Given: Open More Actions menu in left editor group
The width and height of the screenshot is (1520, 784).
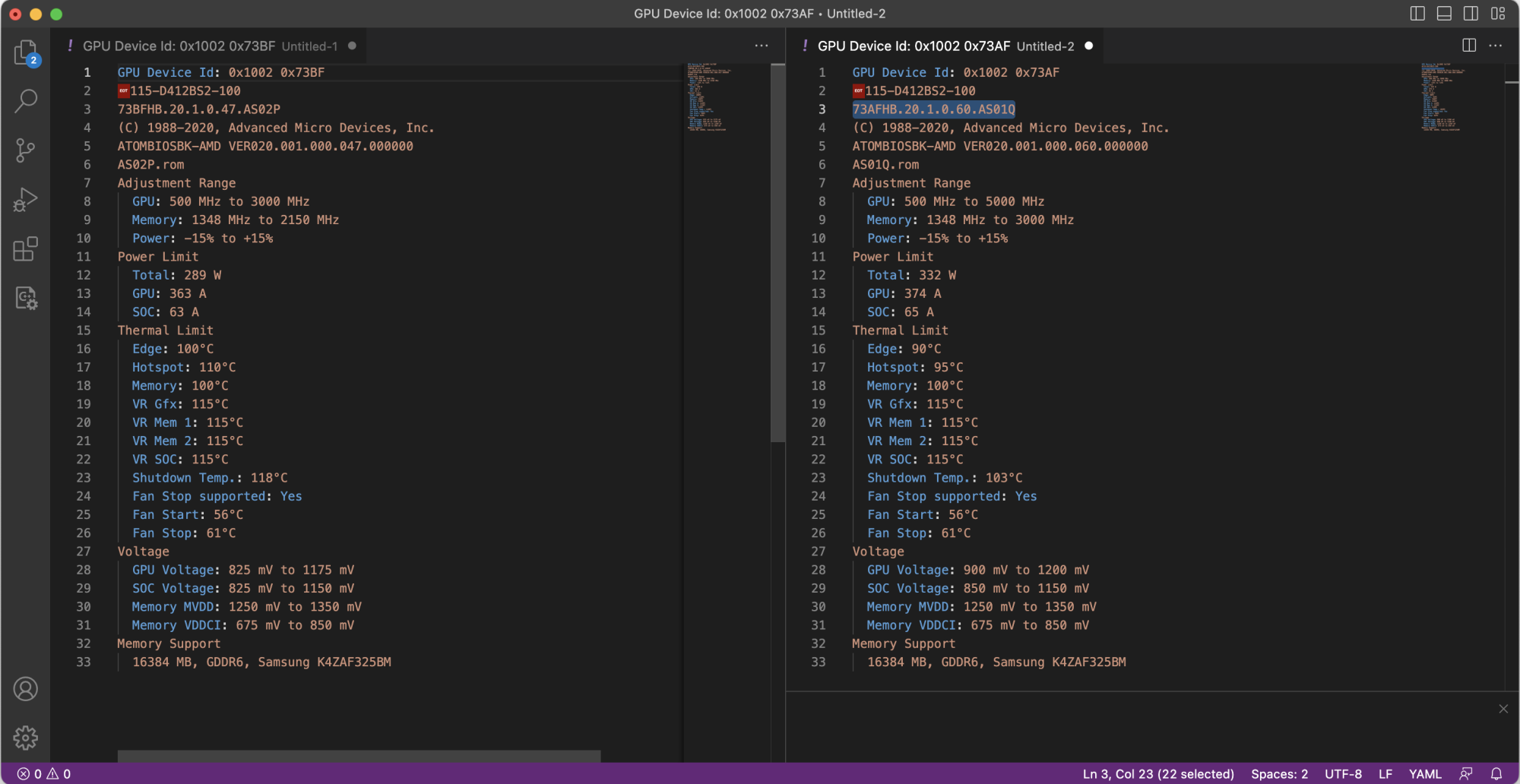Looking at the screenshot, I should coord(762,46).
